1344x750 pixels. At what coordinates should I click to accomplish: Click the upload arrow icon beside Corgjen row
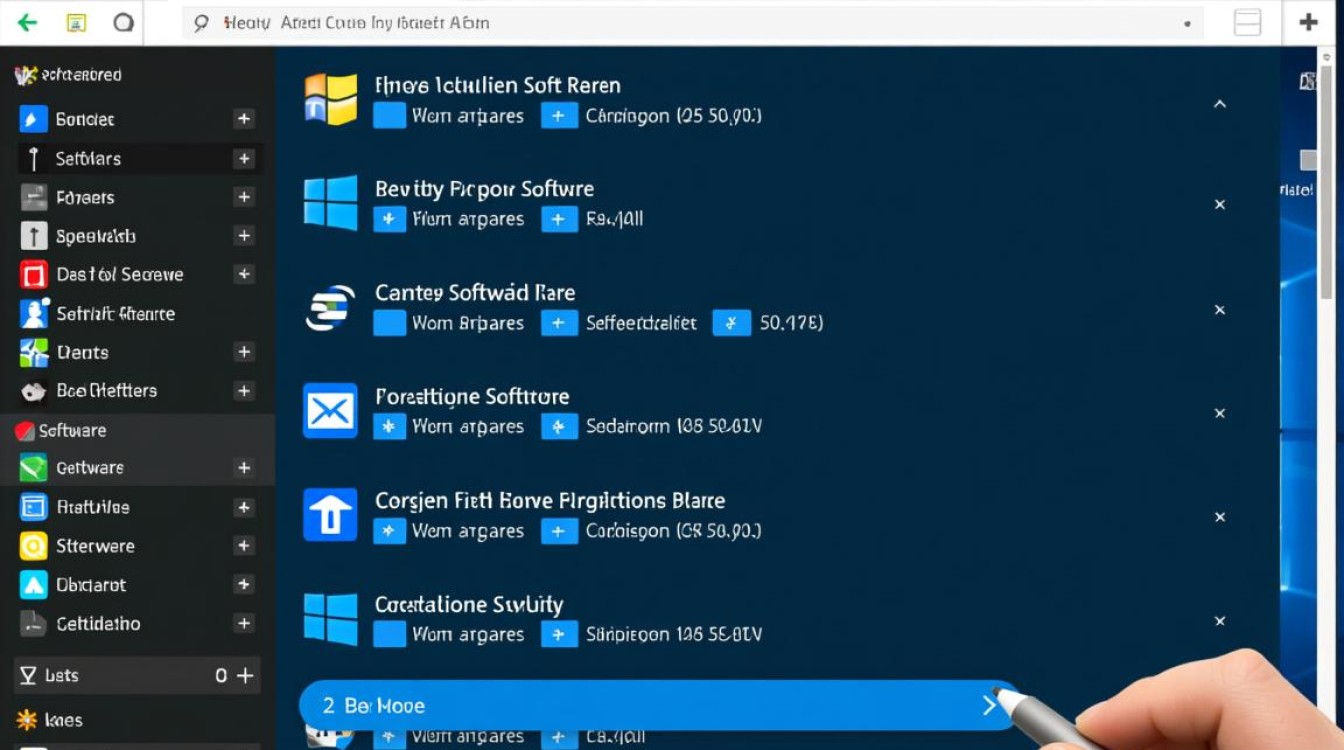[x=330, y=515]
